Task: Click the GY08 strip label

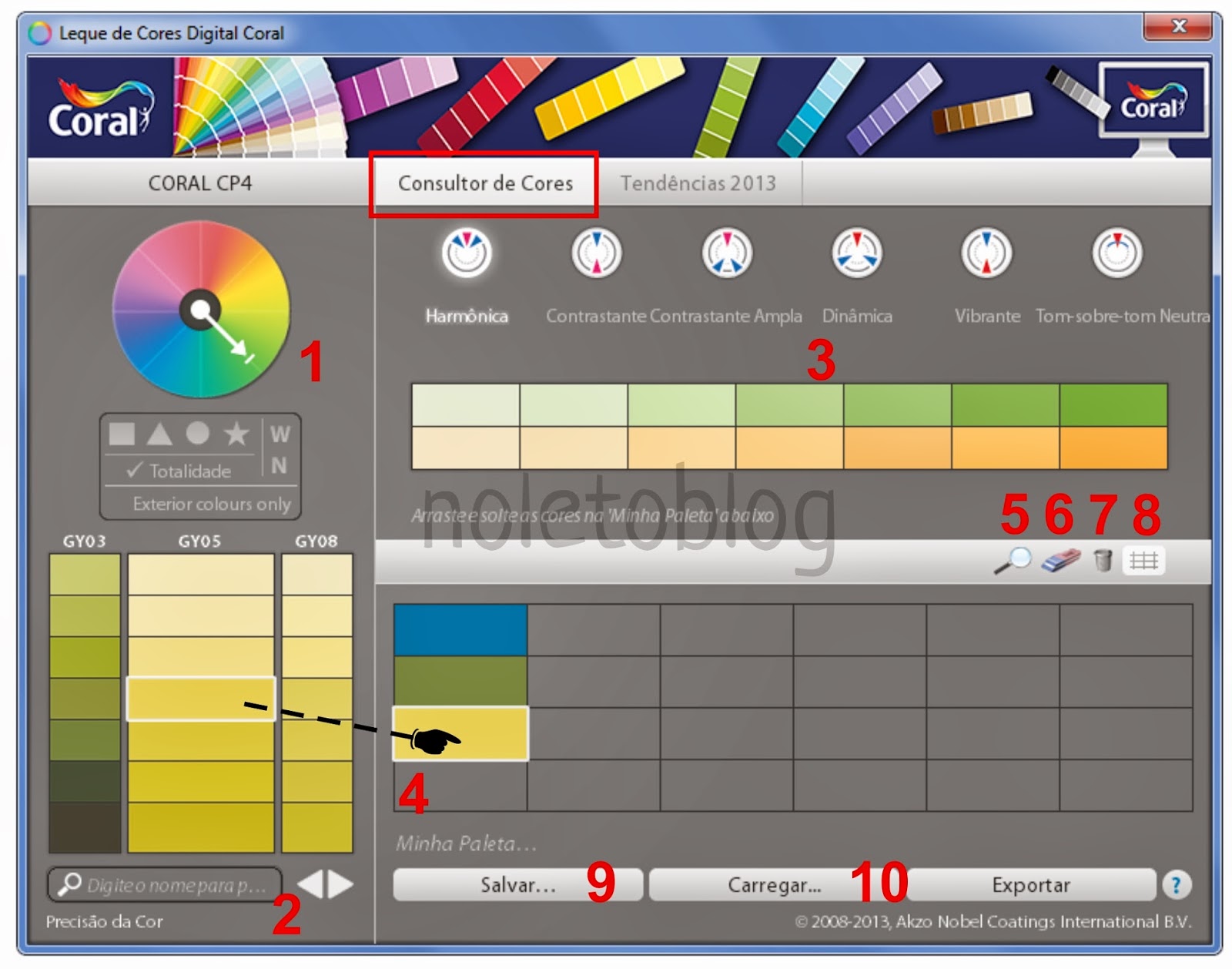Action: click(x=316, y=541)
